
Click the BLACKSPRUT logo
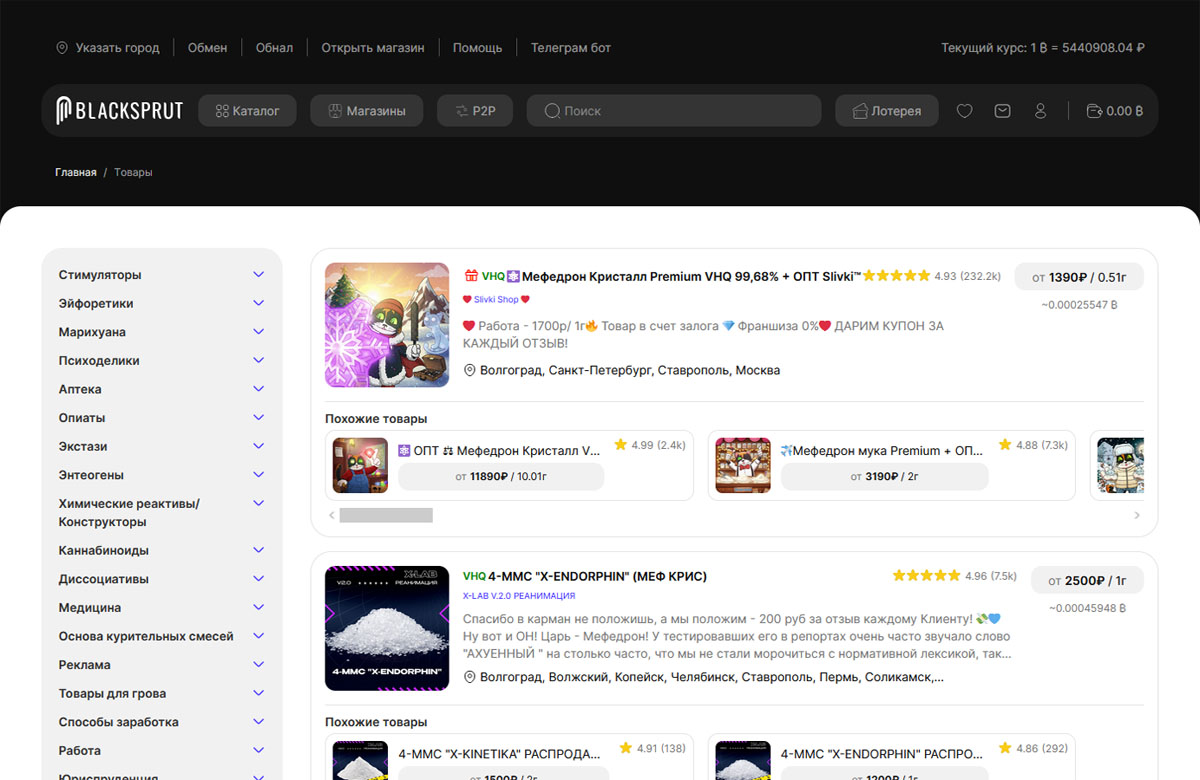click(x=119, y=110)
